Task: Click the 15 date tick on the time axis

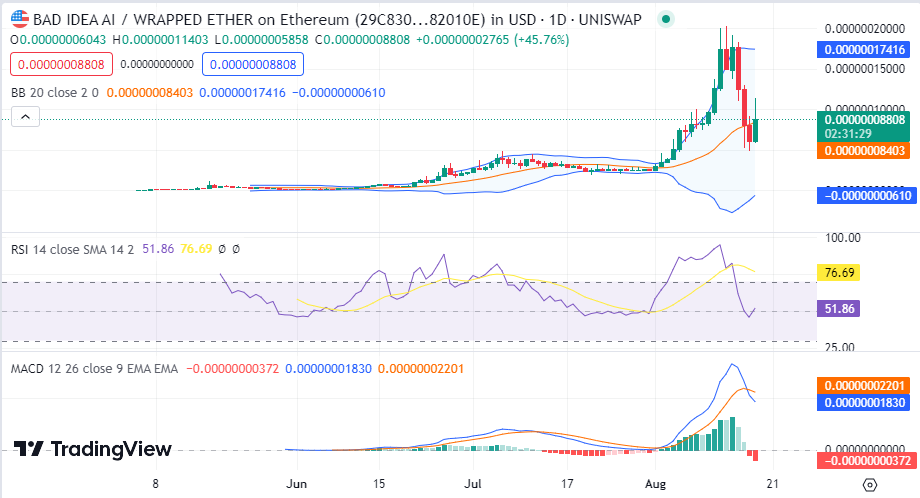Action: [379, 484]
